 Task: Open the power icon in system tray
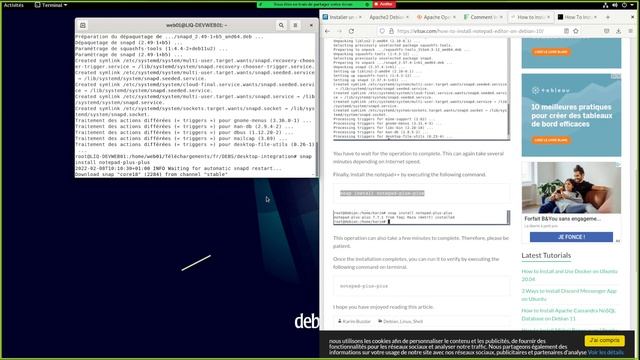tap(624, 5)
